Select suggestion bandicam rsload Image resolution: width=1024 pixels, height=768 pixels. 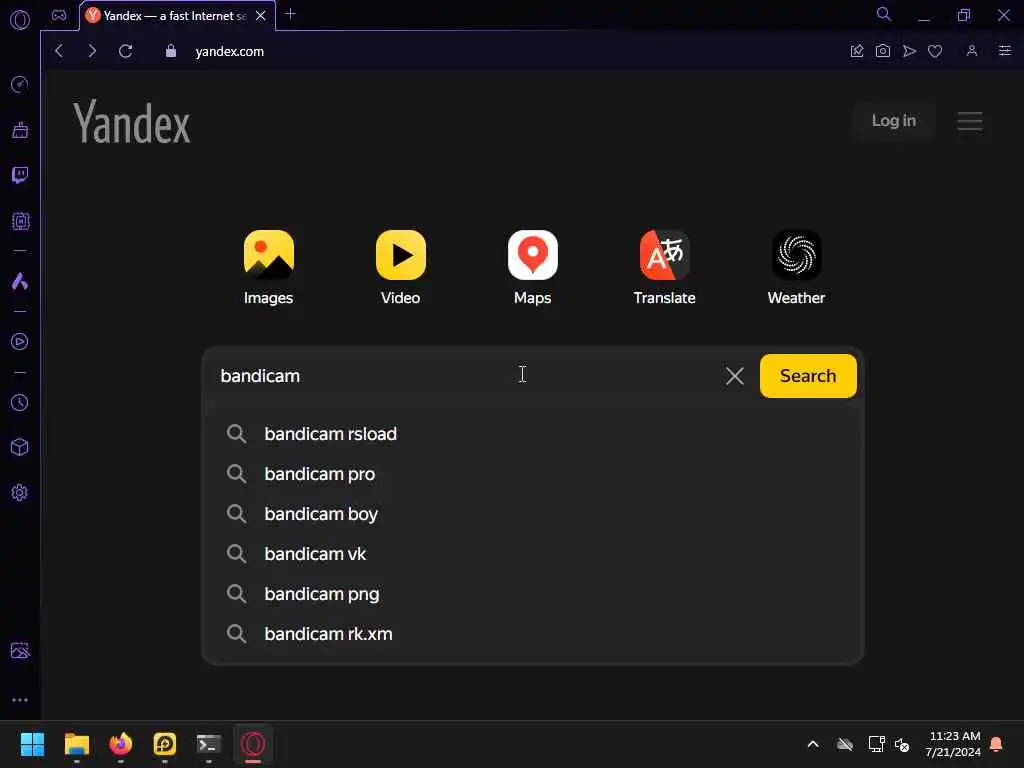[x=532, y=434]
